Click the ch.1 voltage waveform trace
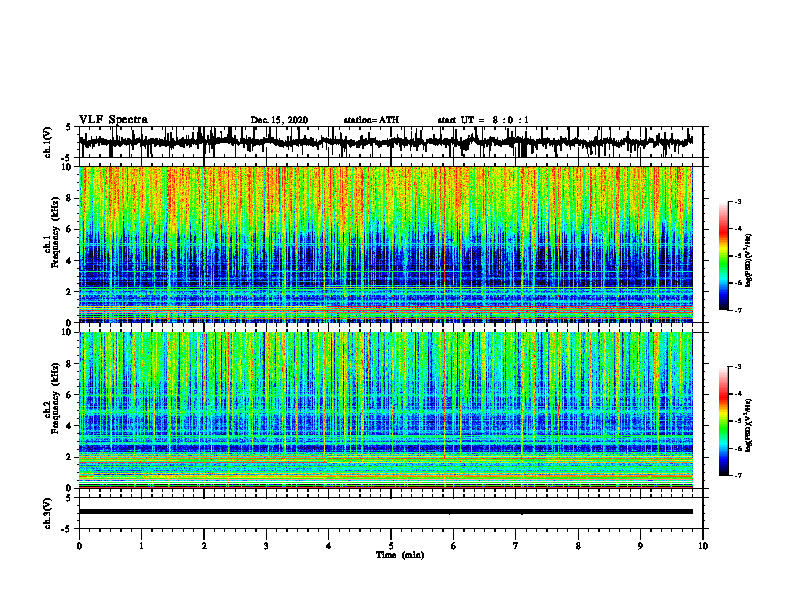This screenshot has height=612, width=792. [385, 142]
